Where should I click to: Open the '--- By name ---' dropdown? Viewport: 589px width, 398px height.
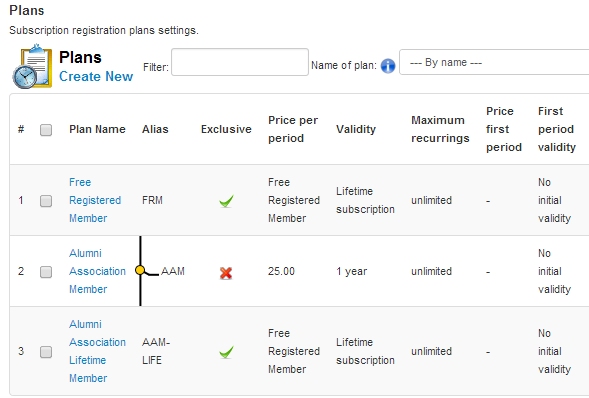pyautogui.click(x=494, y=62)
